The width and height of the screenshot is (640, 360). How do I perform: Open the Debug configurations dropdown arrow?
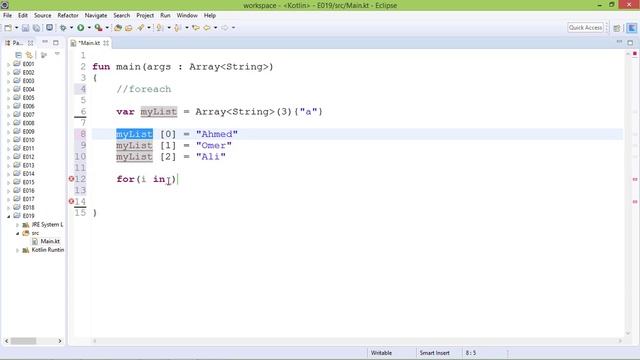71,28
